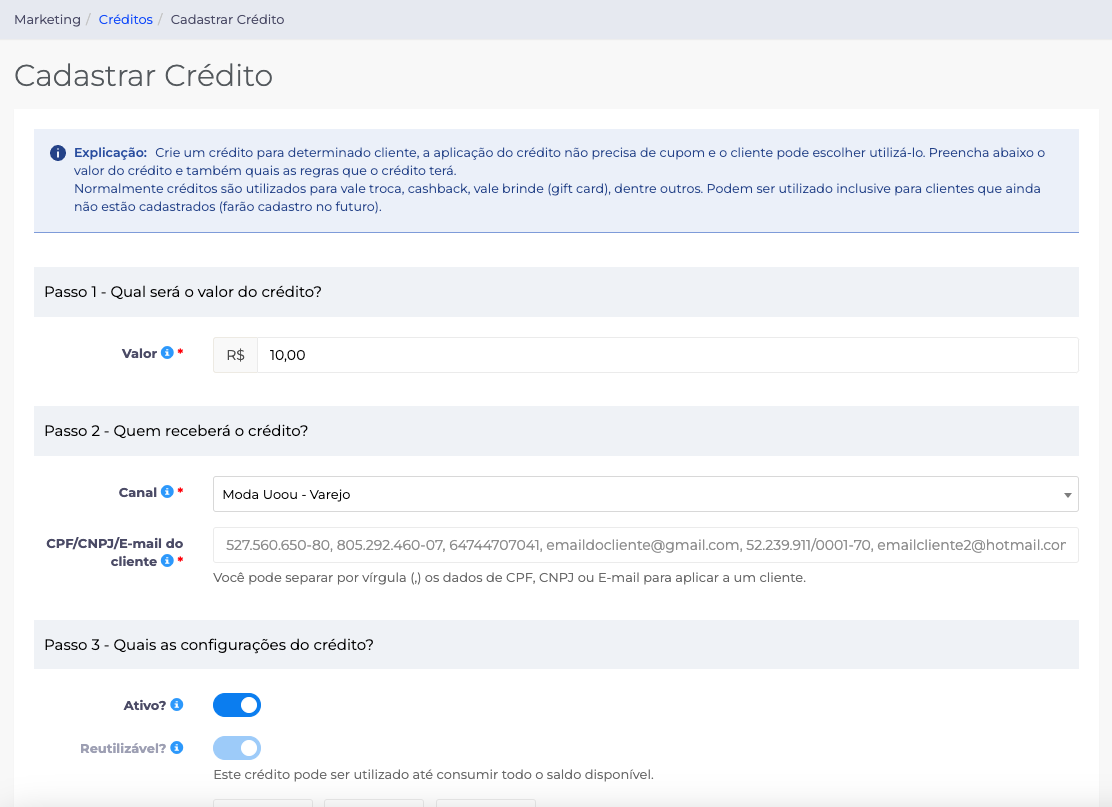Click the Cadastrar Crédito page title

(143, 76)
